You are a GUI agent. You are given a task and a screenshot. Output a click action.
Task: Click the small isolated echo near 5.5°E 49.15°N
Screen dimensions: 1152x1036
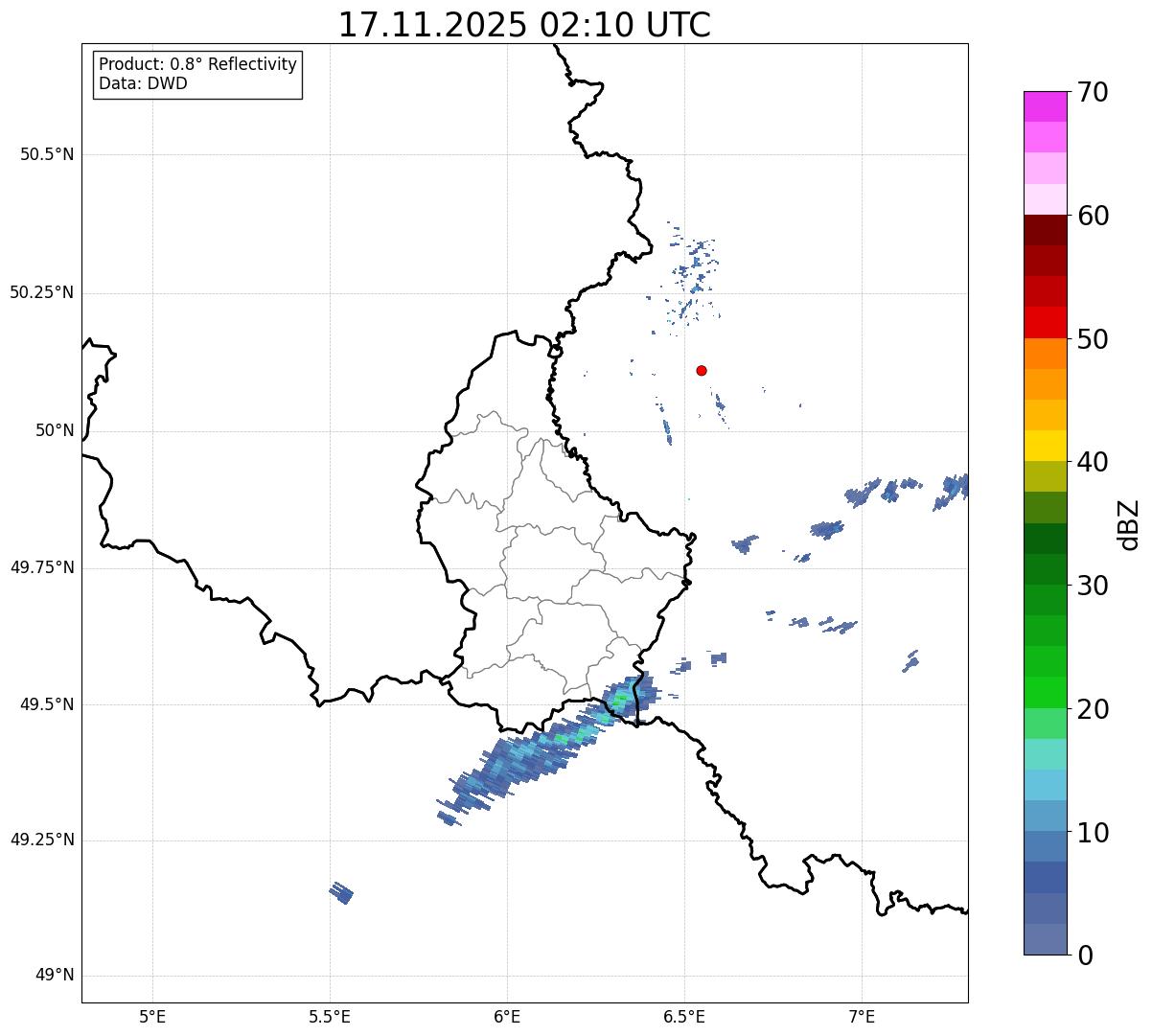tap(341, 893)
